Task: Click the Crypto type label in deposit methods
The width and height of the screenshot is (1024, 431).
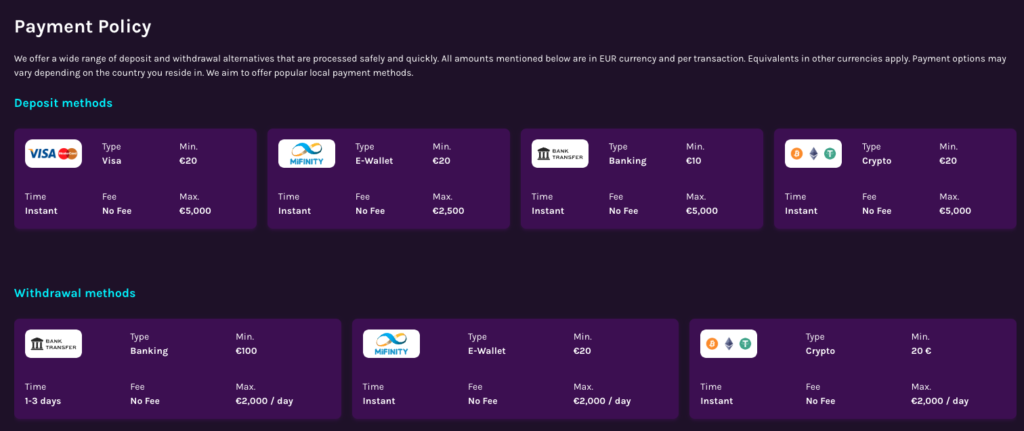Action: point(876,161)
